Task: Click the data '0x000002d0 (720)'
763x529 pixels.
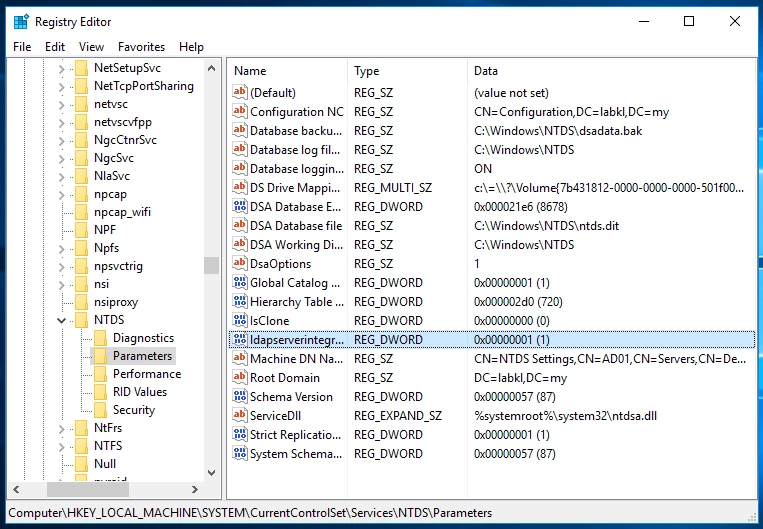Action: (518, 302)
